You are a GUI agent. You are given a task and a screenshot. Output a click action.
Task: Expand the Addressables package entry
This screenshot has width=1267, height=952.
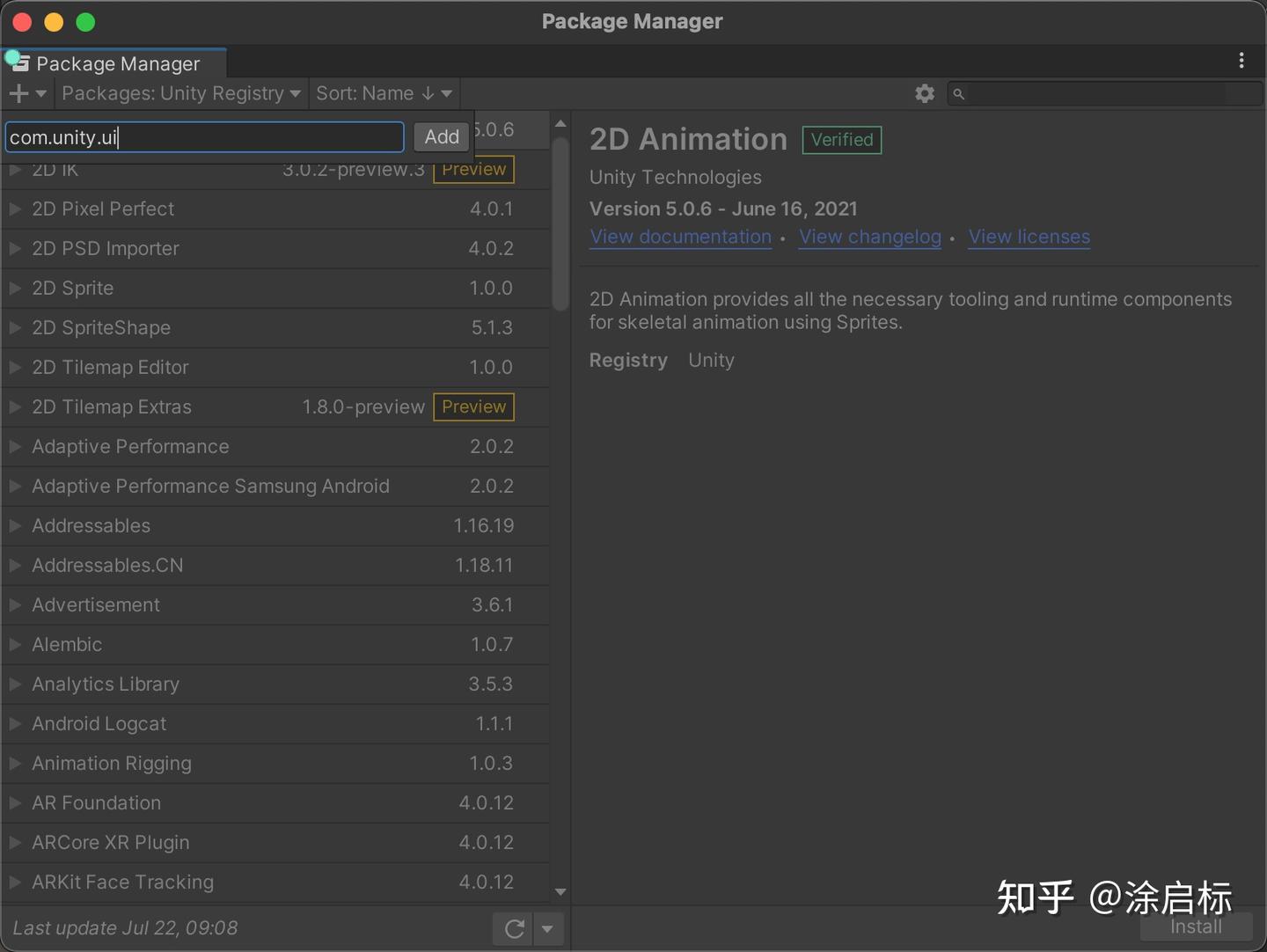point(15,525)
